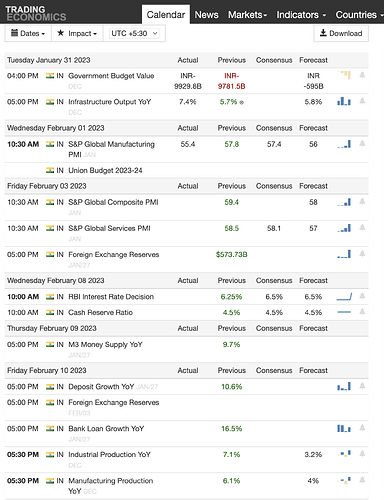Expand the Countries menu
The height and width of the screenshot is (500, 384).
[359, 15]
